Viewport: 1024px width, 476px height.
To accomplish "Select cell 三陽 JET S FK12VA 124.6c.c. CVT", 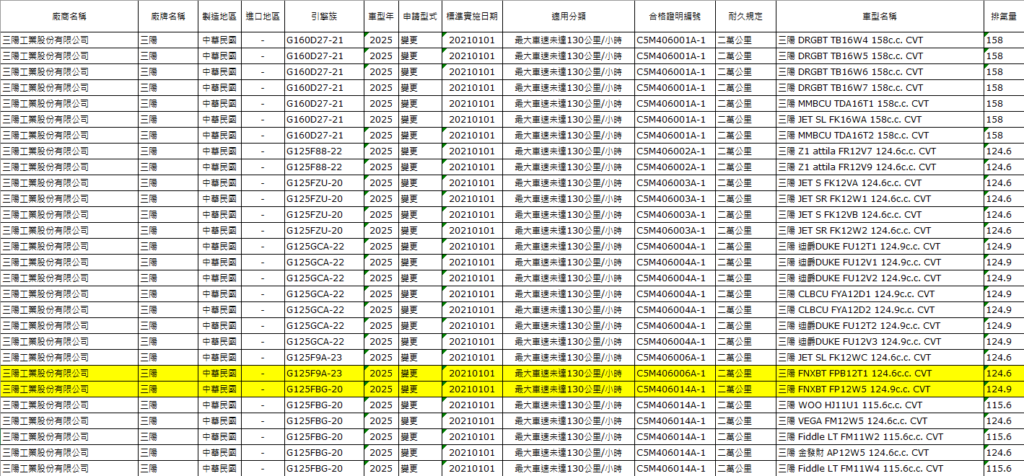I will point(880,183).
